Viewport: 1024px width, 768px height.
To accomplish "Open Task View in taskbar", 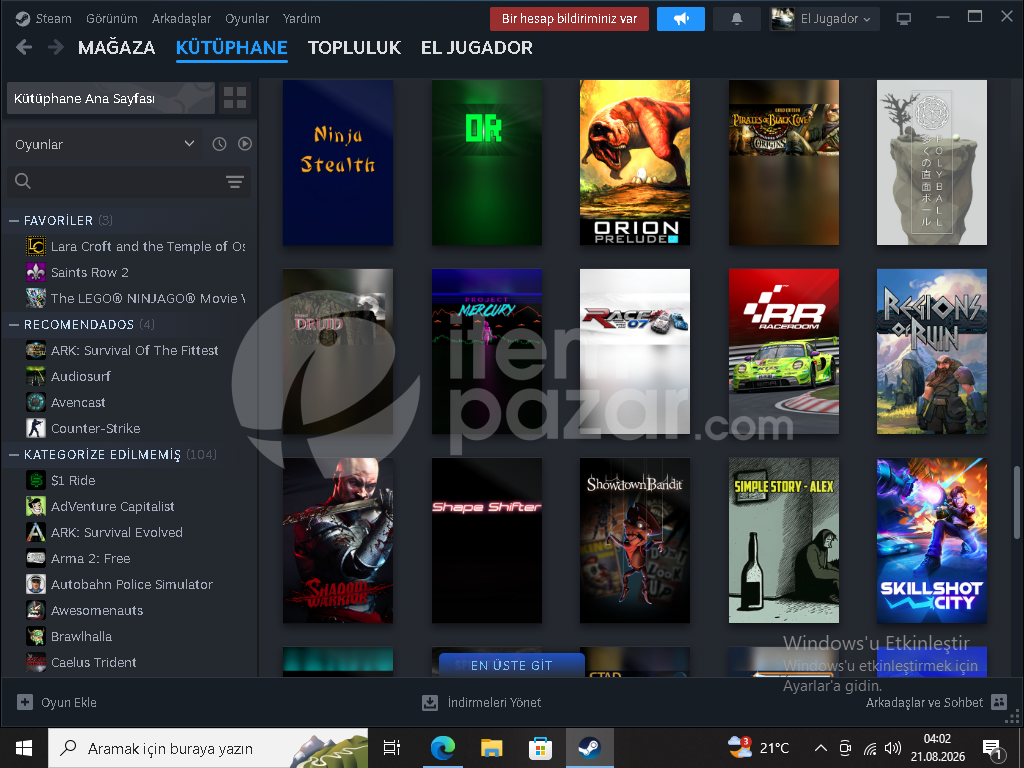I will (x=392, y=748).
